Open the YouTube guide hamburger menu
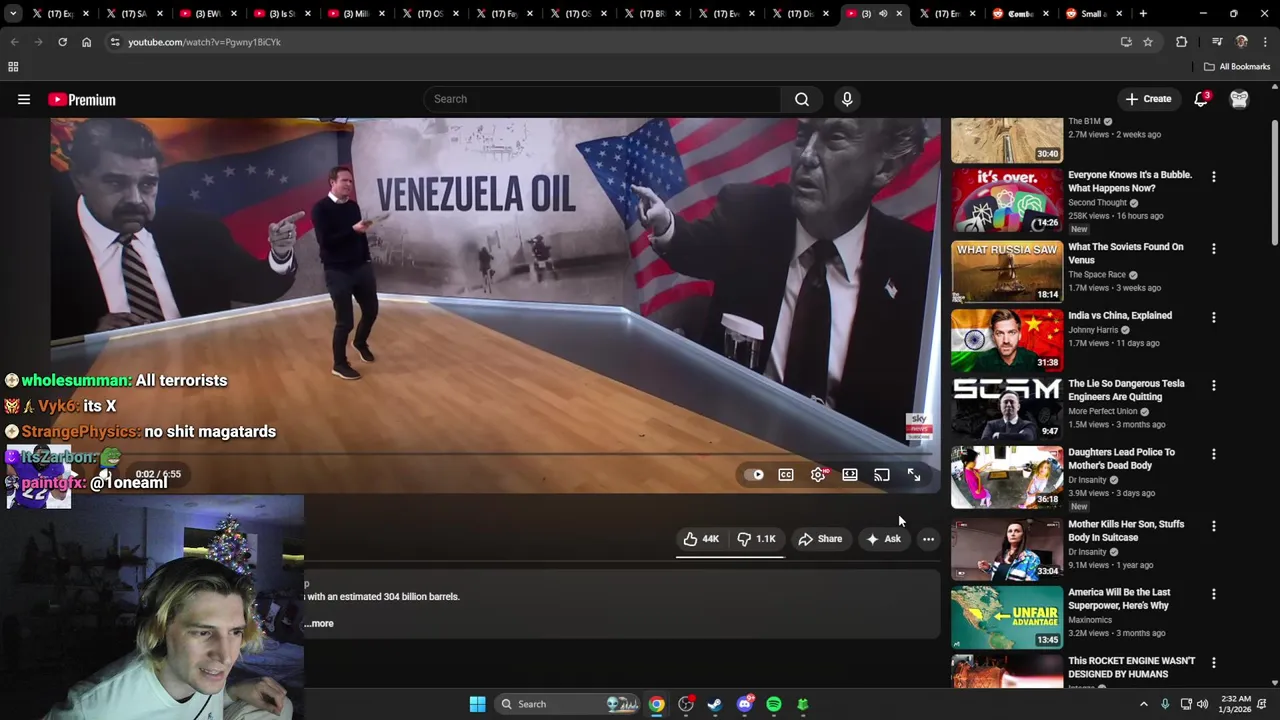Screen dimensions: 1280x720 [24, 100]
